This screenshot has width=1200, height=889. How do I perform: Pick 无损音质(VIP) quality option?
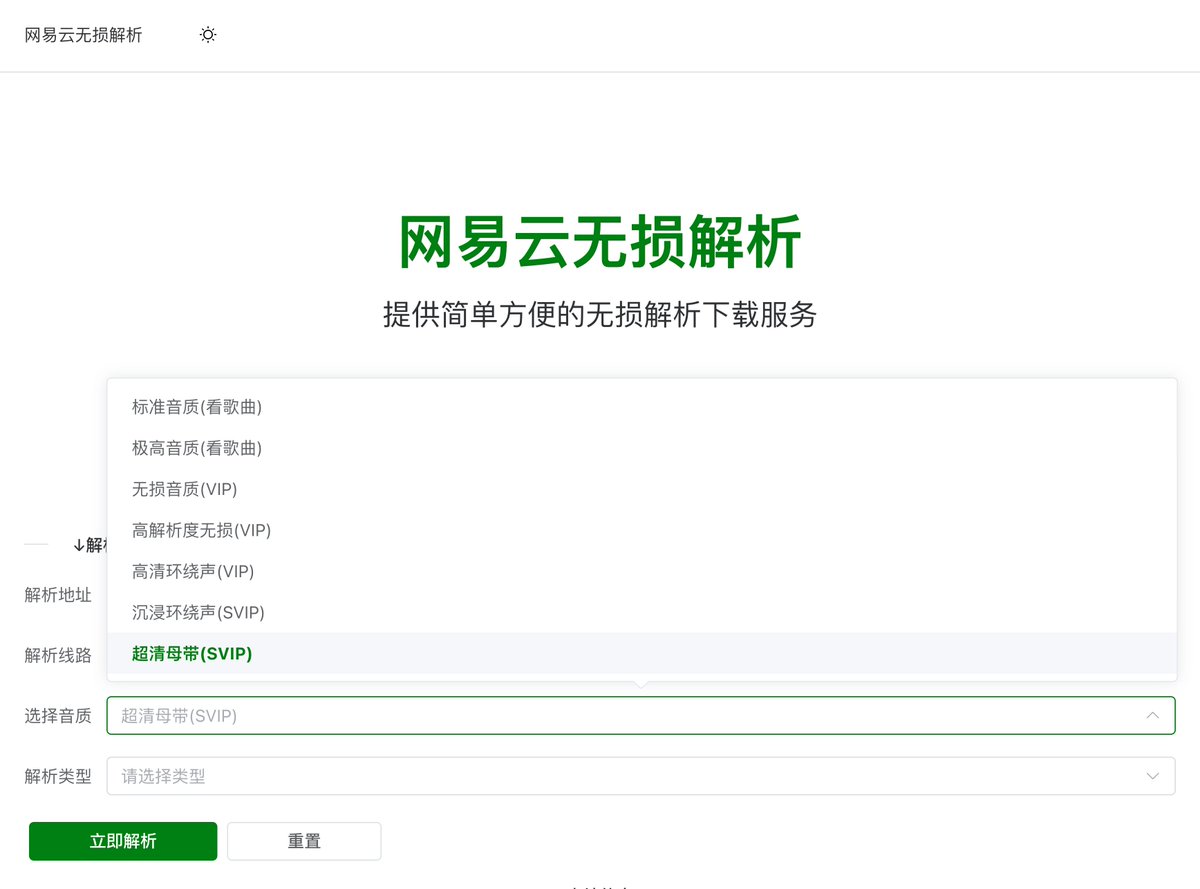coord(641,489)
